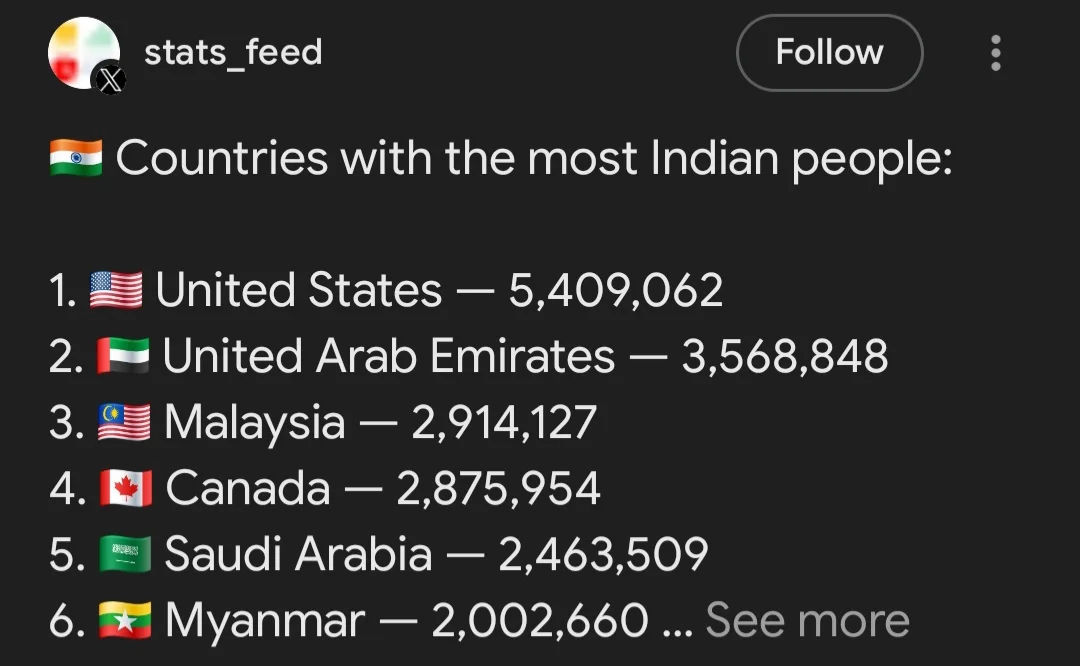Click the Canada flag icon
This screenshot has height=666, width=1080.
(126, 489)
